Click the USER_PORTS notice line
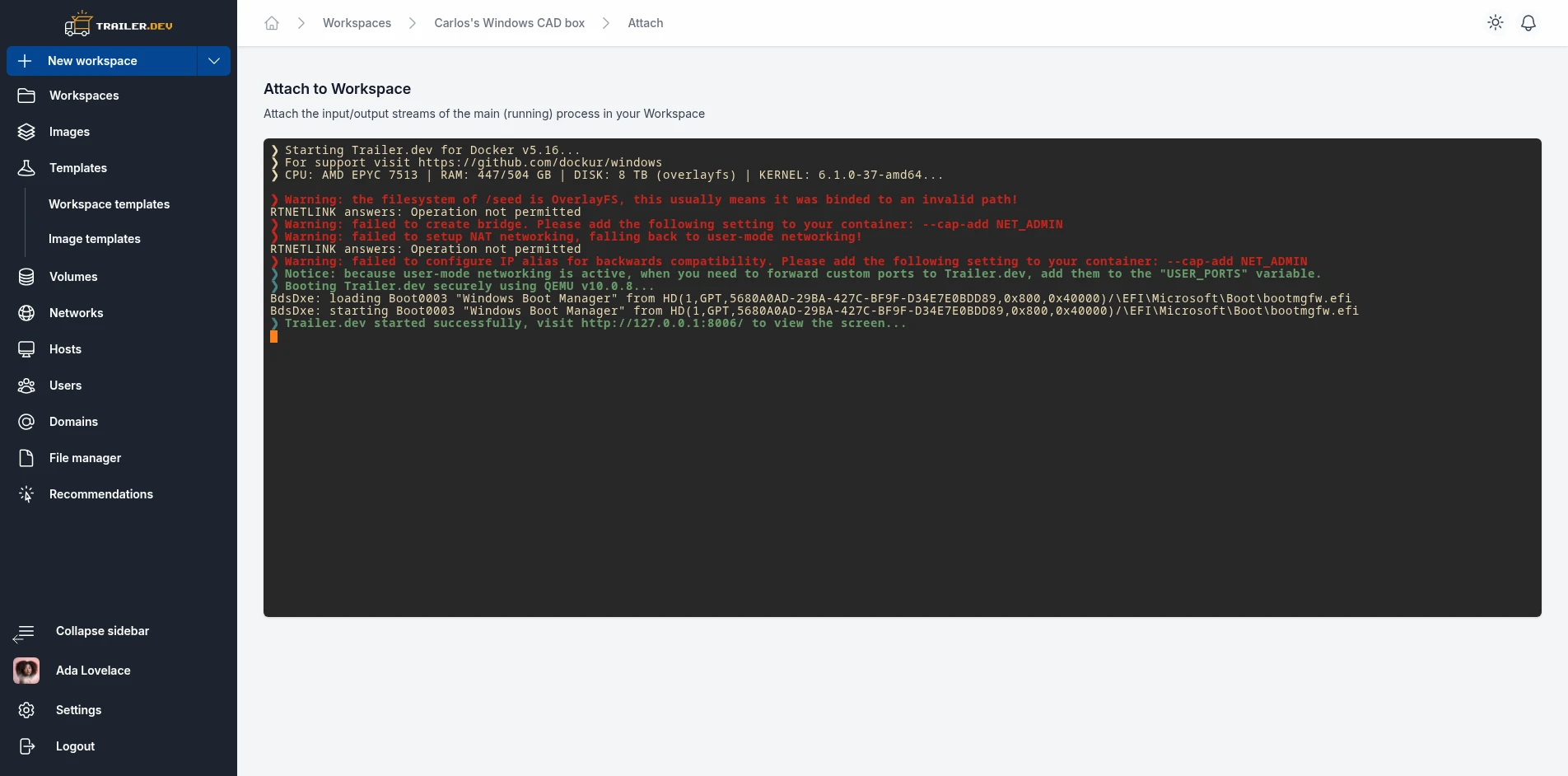 coord(796,274)
